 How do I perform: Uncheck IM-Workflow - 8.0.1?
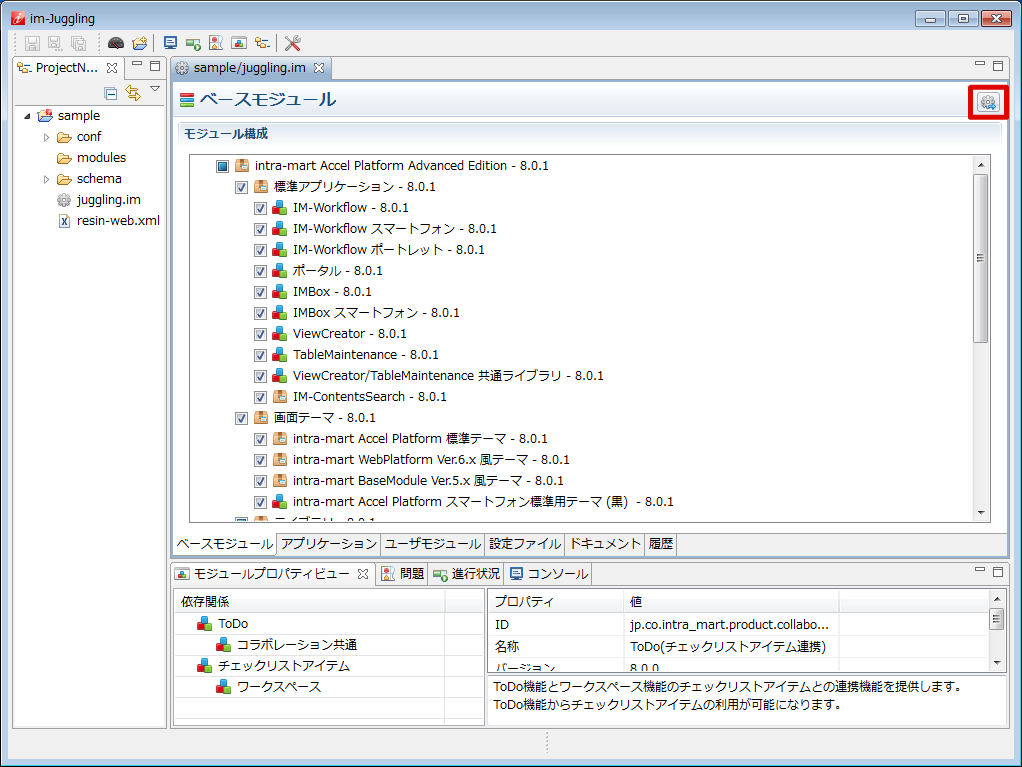260,208
